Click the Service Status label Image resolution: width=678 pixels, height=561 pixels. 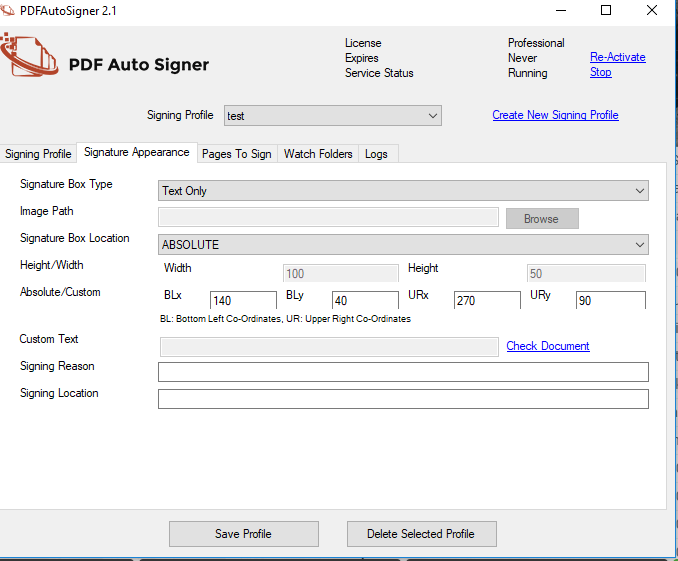point(379,73)
